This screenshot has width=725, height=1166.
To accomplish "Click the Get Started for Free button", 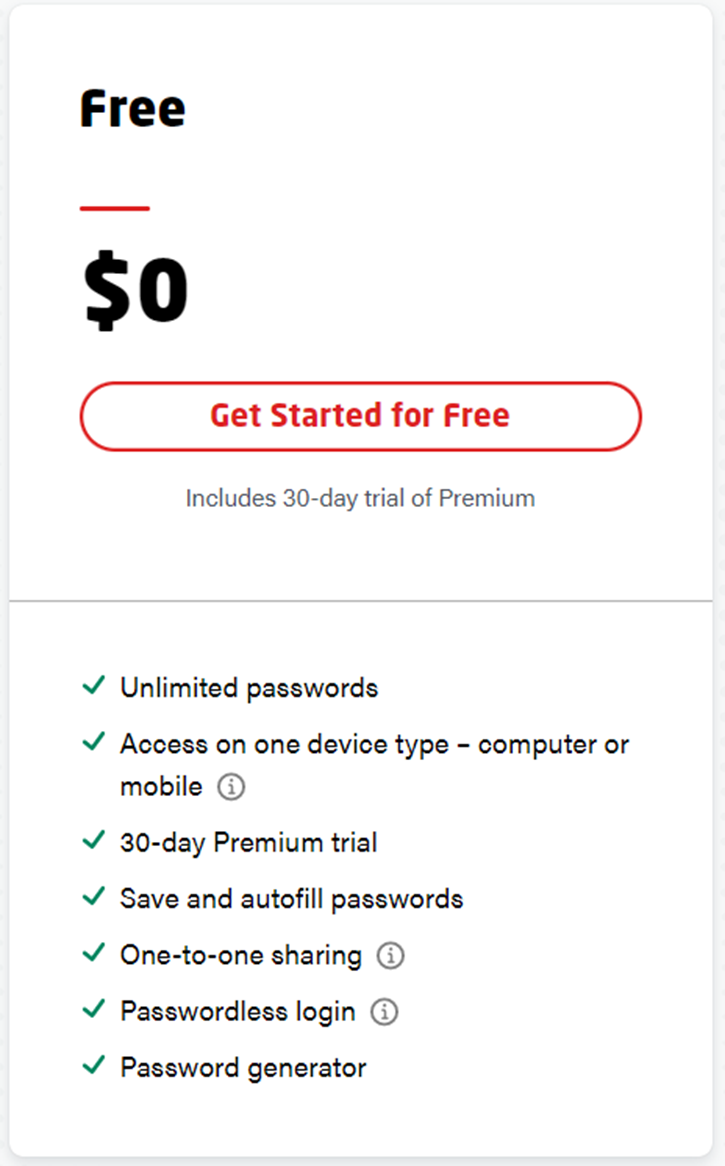I will pyautogui.click(x=361, y=416).
